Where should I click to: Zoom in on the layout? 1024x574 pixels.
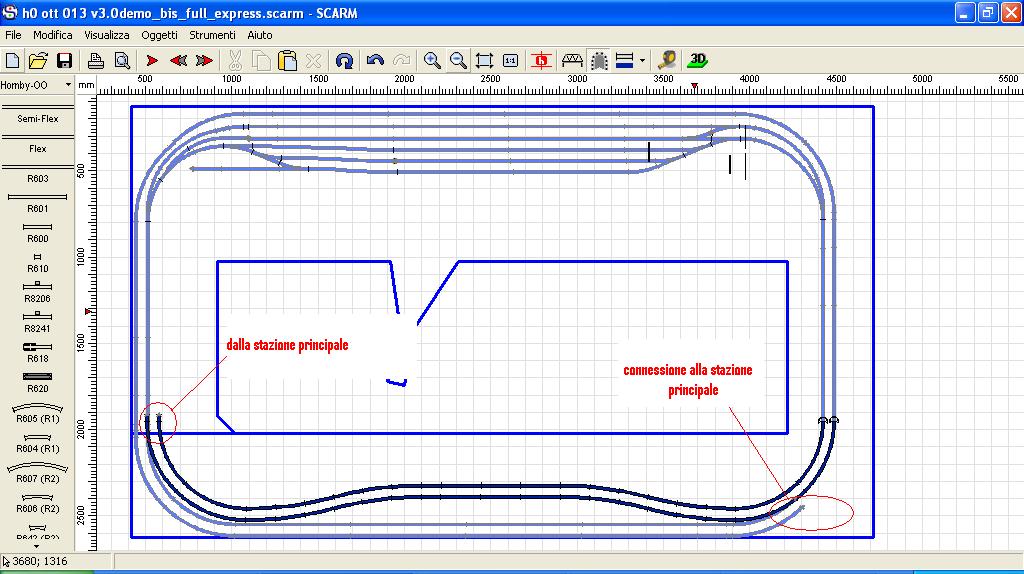tap(432, 61)
